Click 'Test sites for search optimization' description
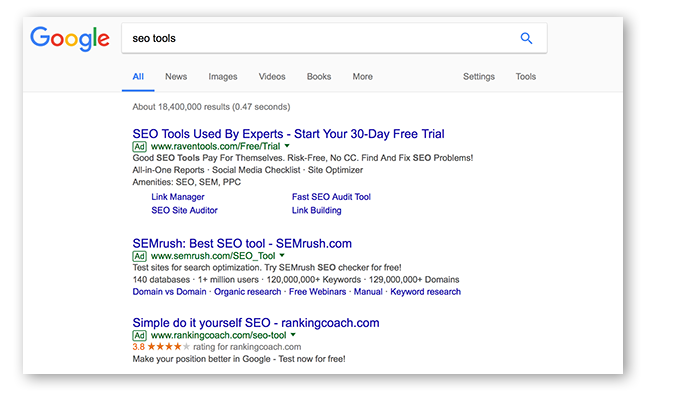 (x=267, y=267)
